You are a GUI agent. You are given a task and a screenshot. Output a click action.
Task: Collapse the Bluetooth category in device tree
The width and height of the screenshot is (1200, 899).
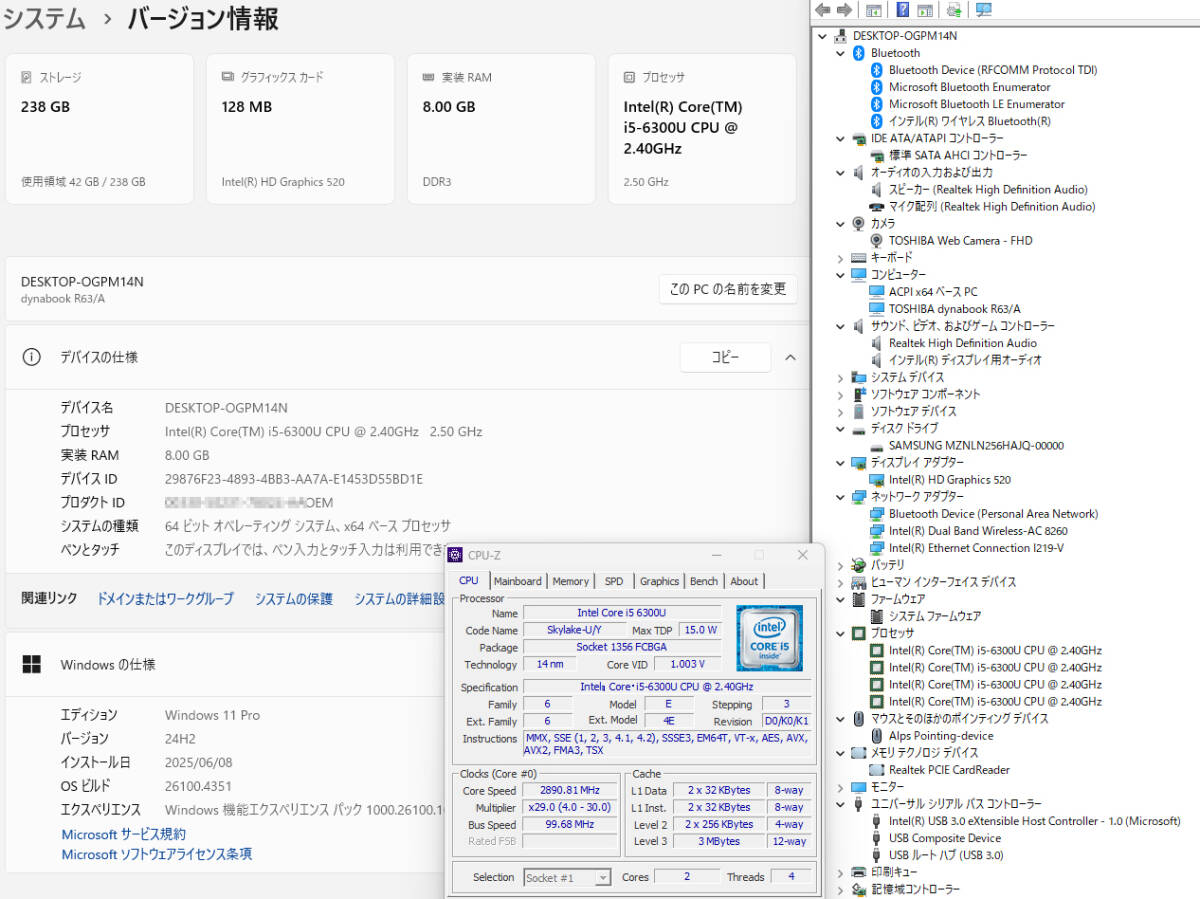click(841, 53)
